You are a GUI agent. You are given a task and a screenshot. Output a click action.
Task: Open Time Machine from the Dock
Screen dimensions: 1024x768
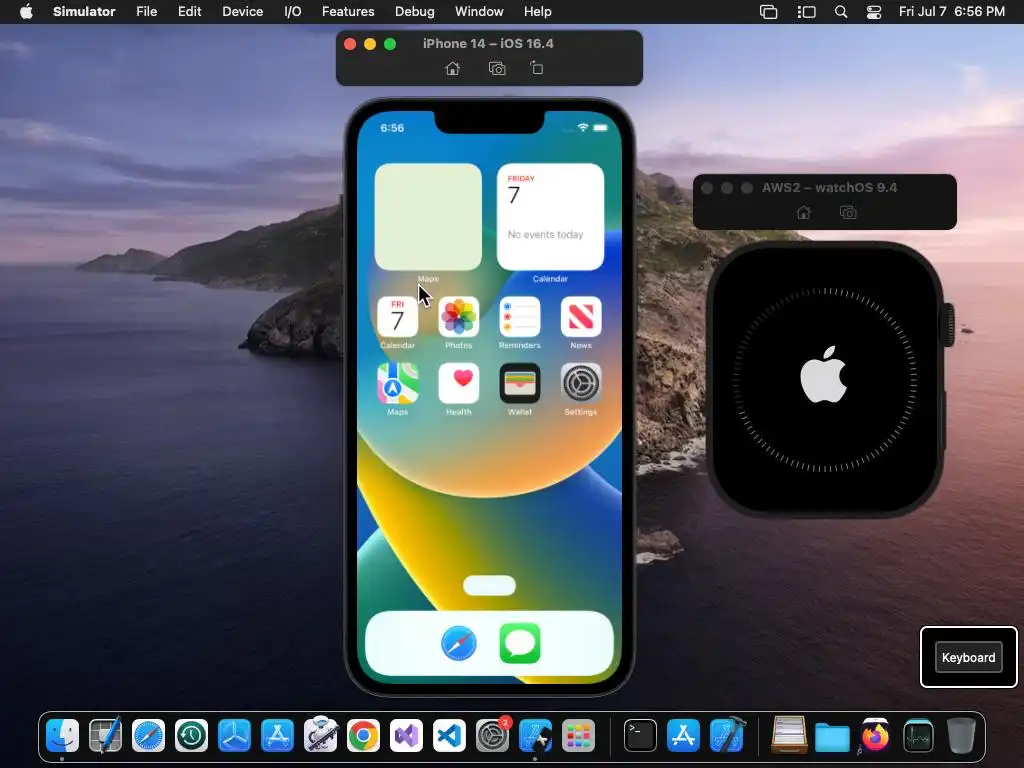[x=191, y=736]
